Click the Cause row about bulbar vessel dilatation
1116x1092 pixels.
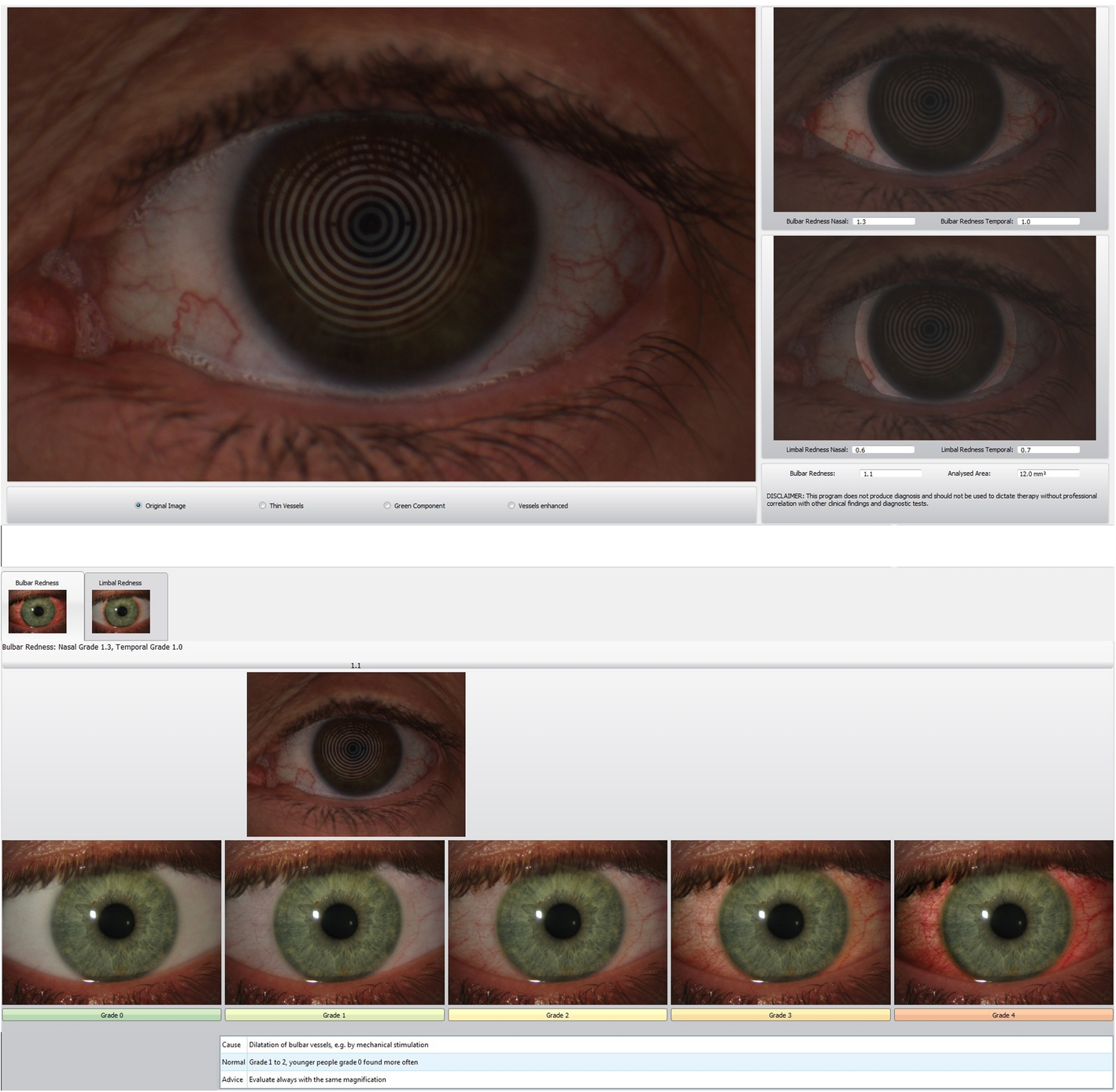pyautogui.click(x=666, y=1045)
